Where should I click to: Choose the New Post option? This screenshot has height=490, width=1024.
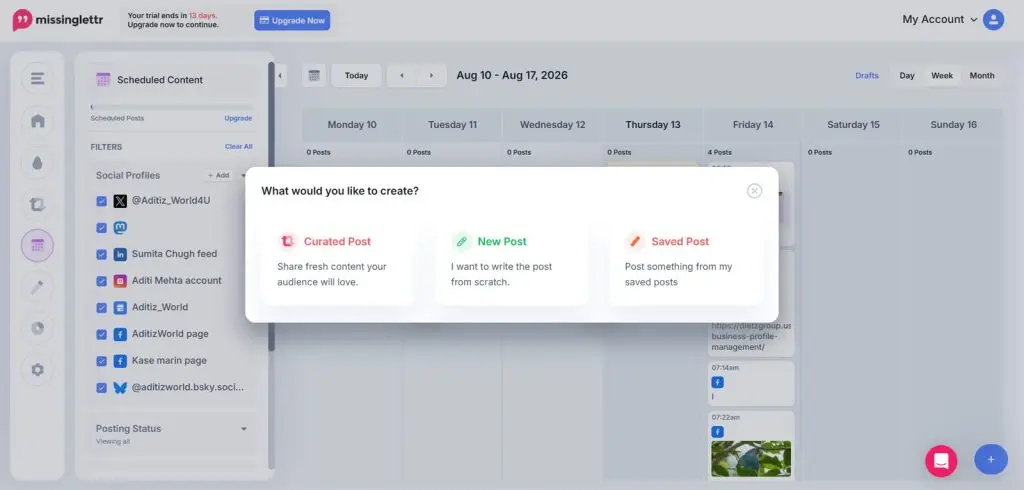click(x=512, y=263)
